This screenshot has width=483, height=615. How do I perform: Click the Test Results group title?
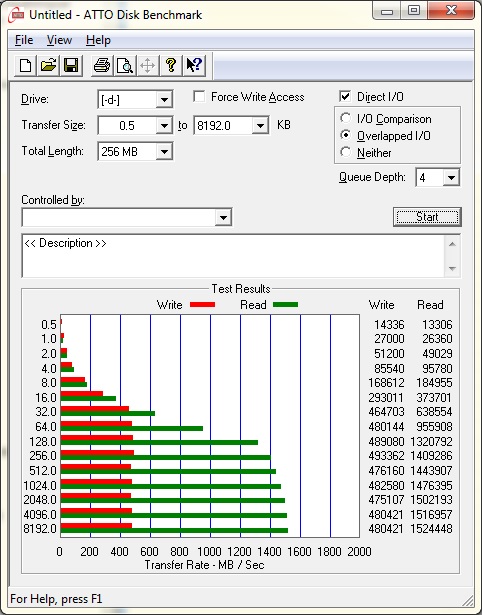point(241,289)
